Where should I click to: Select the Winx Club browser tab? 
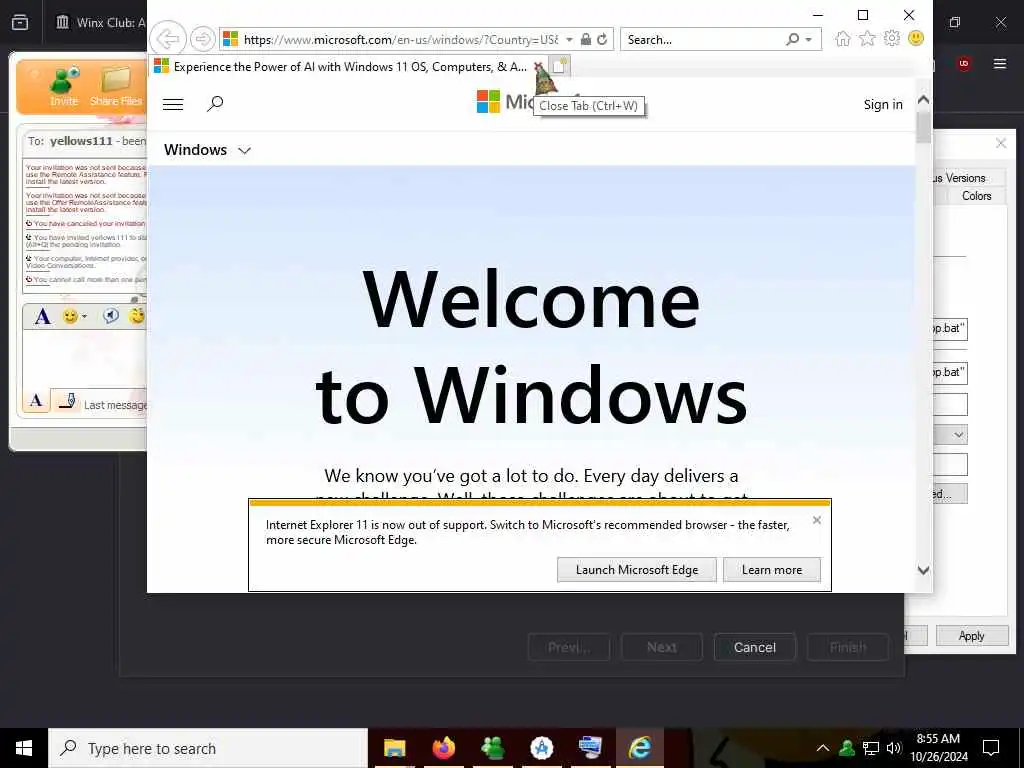point(99,22)
